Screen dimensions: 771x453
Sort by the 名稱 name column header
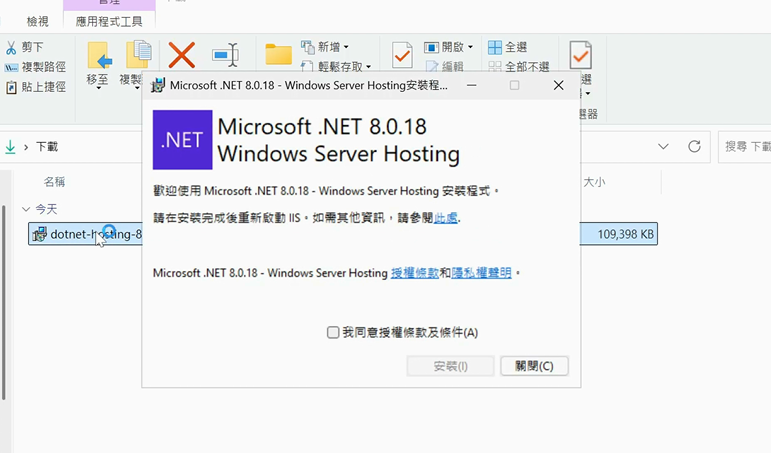click(x=54, y=182)
